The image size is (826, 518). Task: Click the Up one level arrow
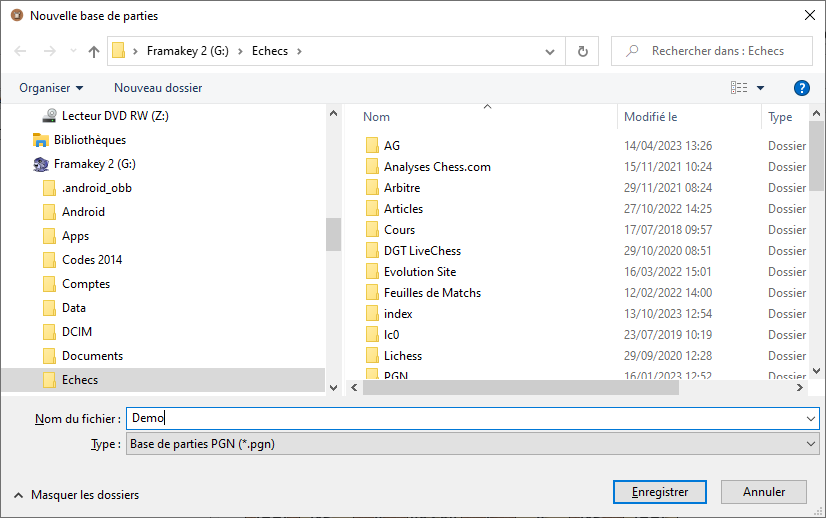94,51
